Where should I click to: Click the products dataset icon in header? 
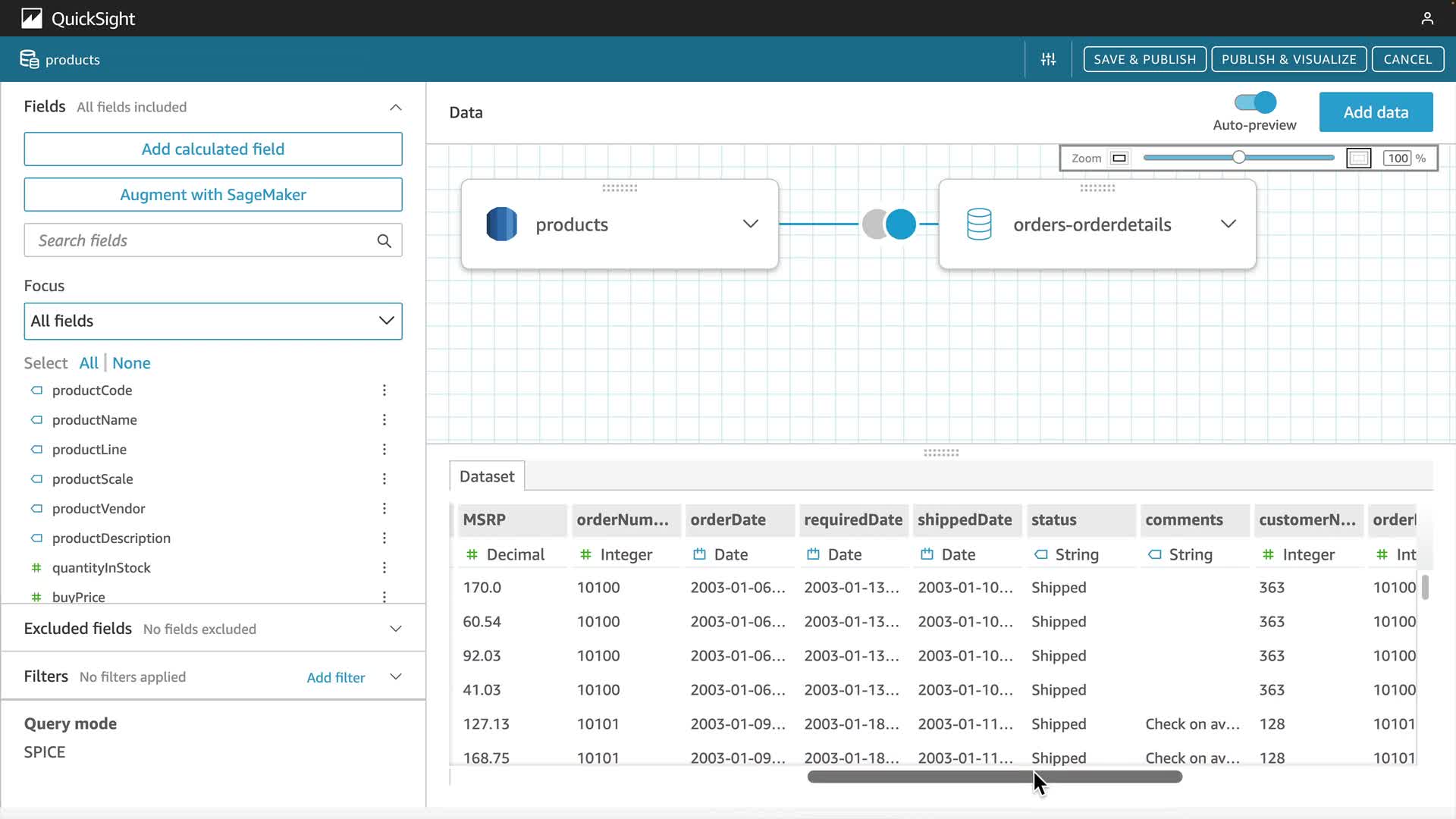coord(30,59)
